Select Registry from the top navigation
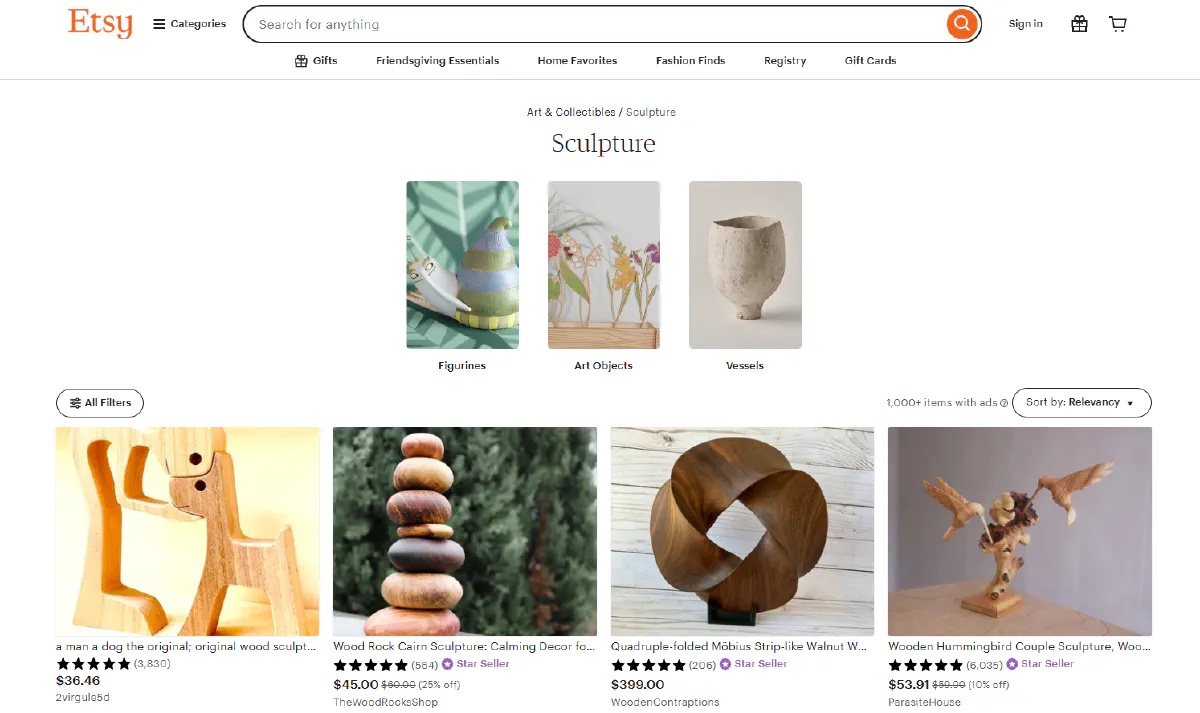1200x713 pixels. coord(785,60)
